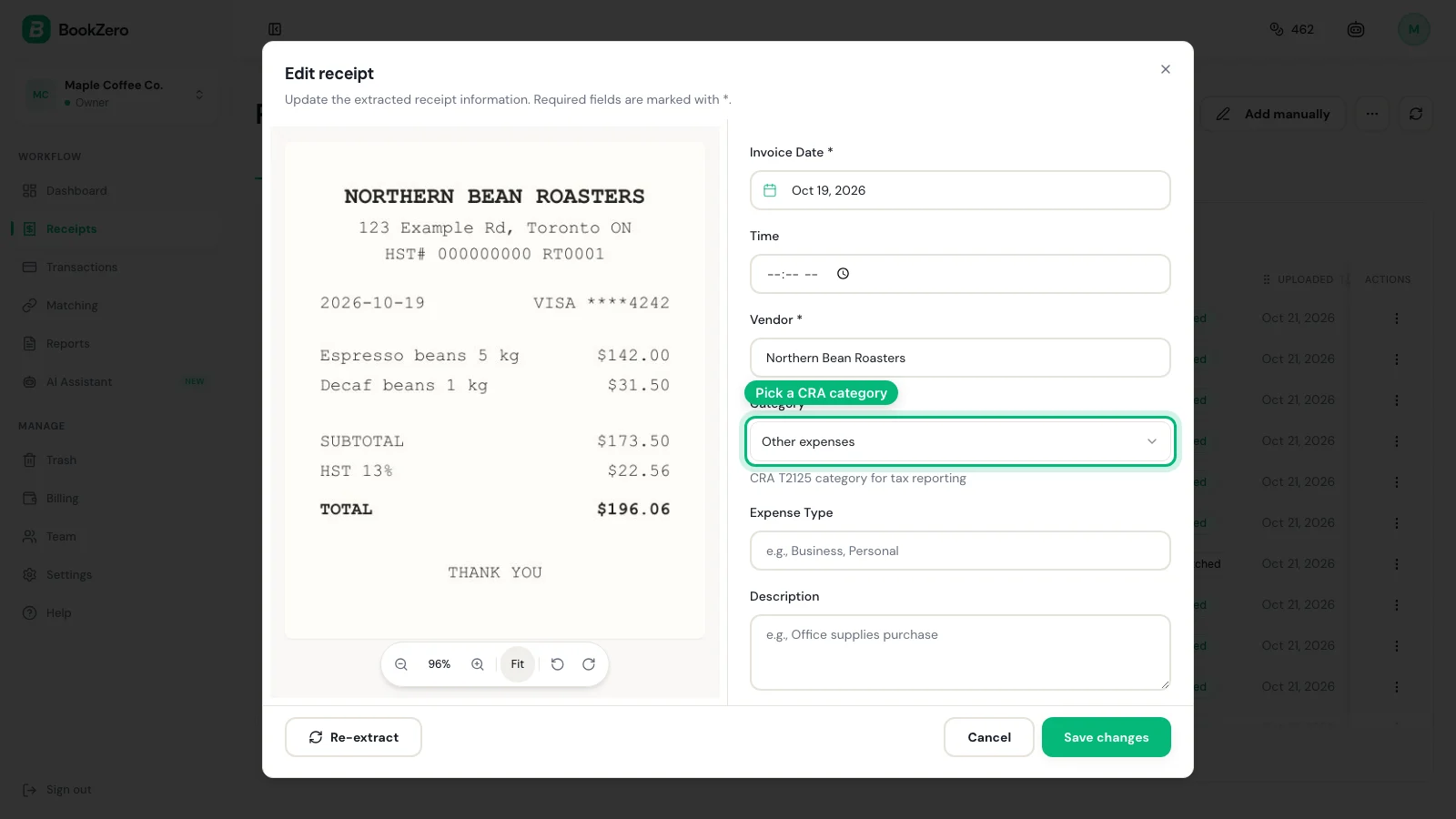Open actions menu for first Oct 21 row
1456x819 pixels.
1397,318
